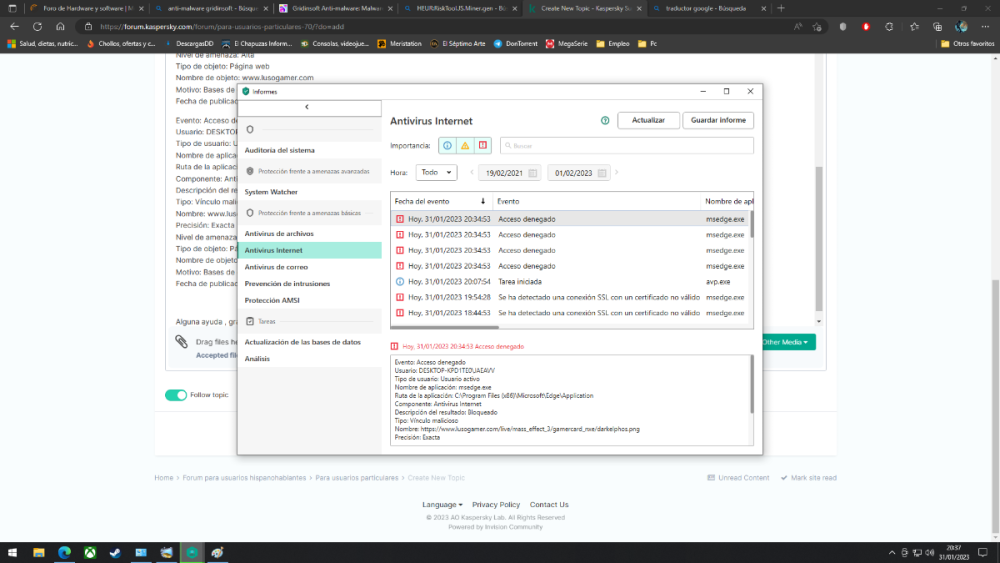The height and width of the screenshot is (563, 1000).
Task: Open the calendar for end date 01/02/2023
Action: [x=601, y=173]
